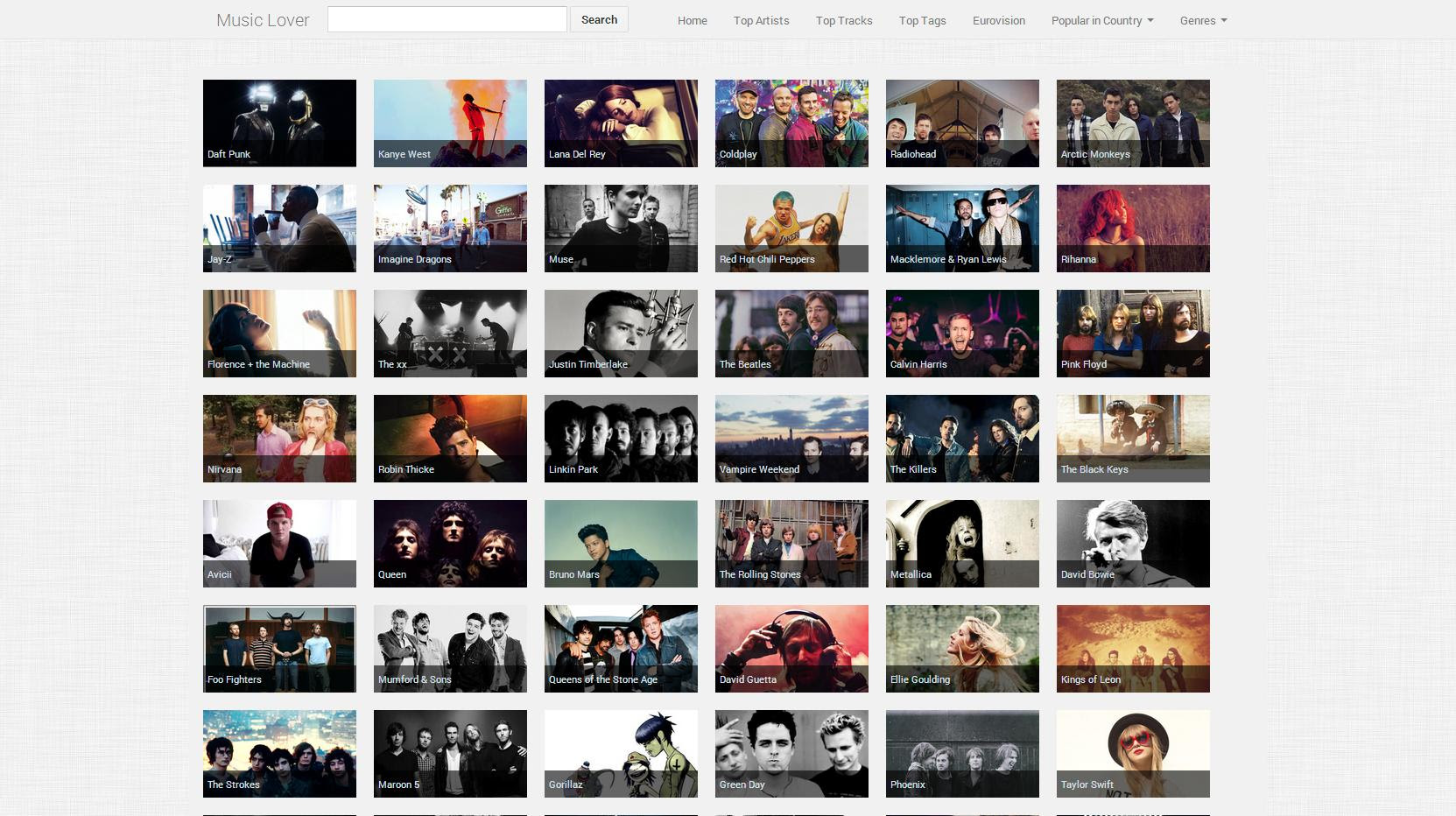The width and height of the screenshot is (1456, 816).
Task: Click the Search button
Action: coord(599,19)
